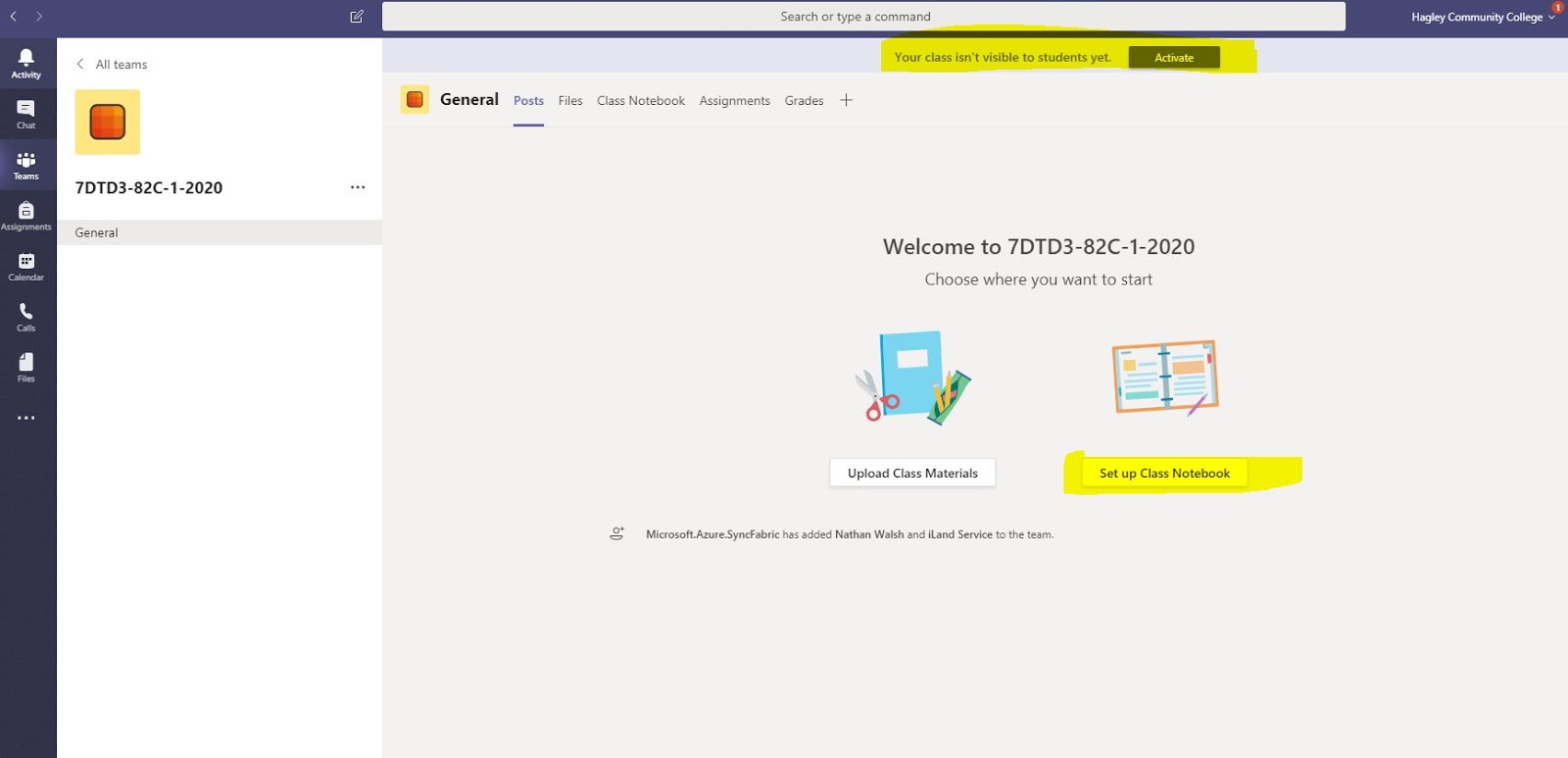Select the General channel in the team list
Image resolution: width=1568 pixels, height=758 pixels.
point(220,232)
